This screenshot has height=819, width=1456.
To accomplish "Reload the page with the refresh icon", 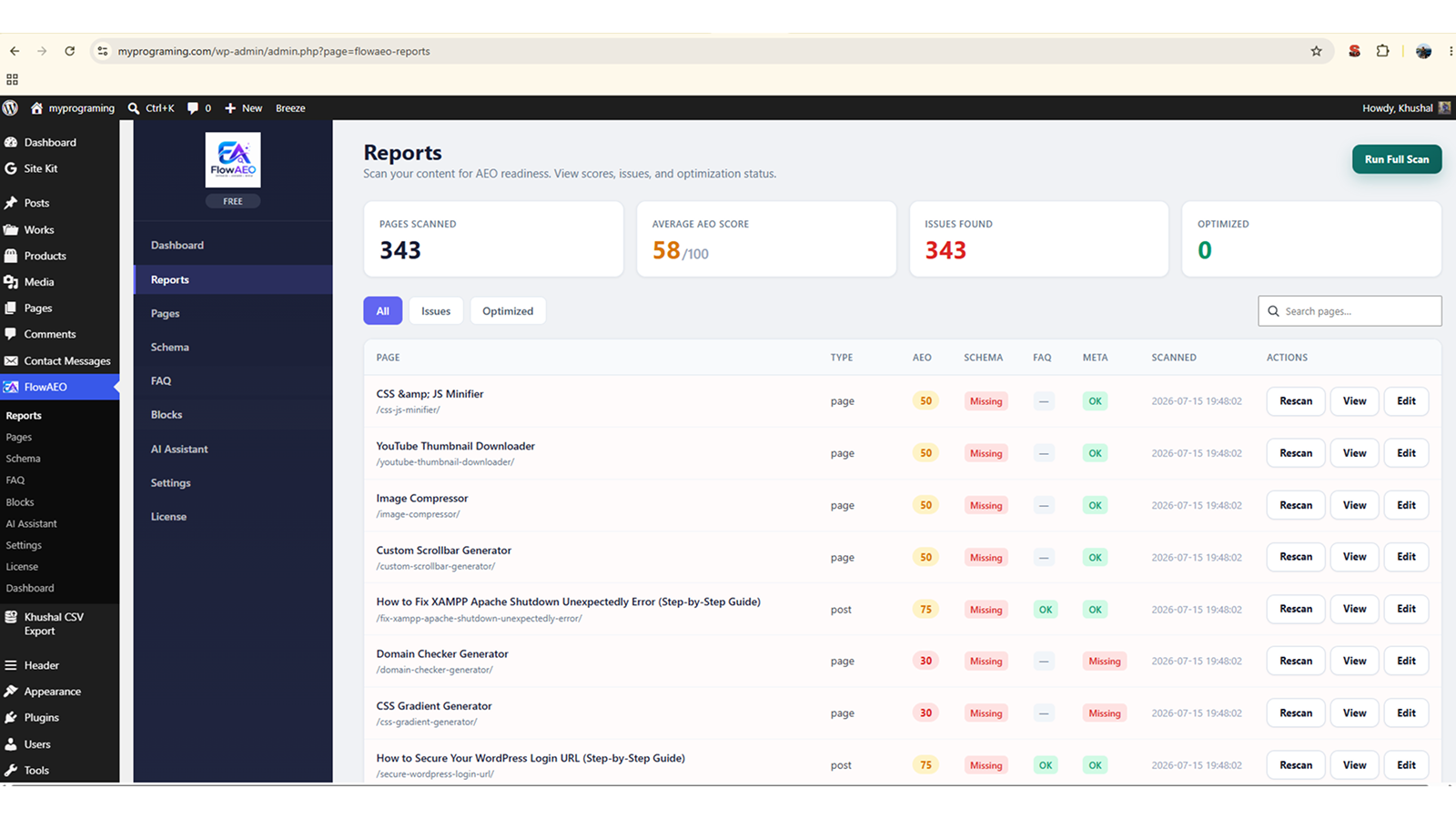I will tap(70, 51).
